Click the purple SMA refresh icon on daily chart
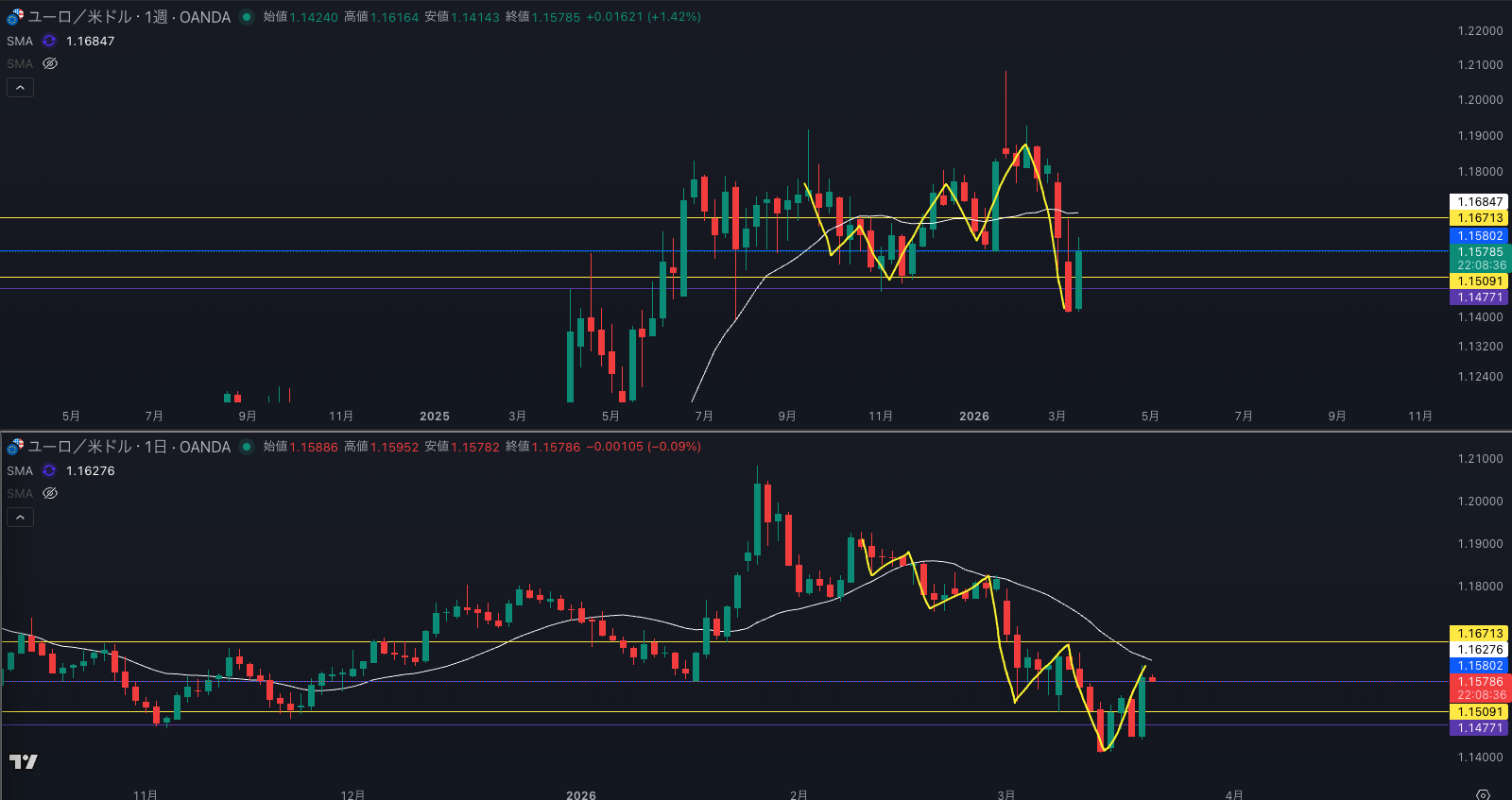1512x800 pixels. [49, 471]
